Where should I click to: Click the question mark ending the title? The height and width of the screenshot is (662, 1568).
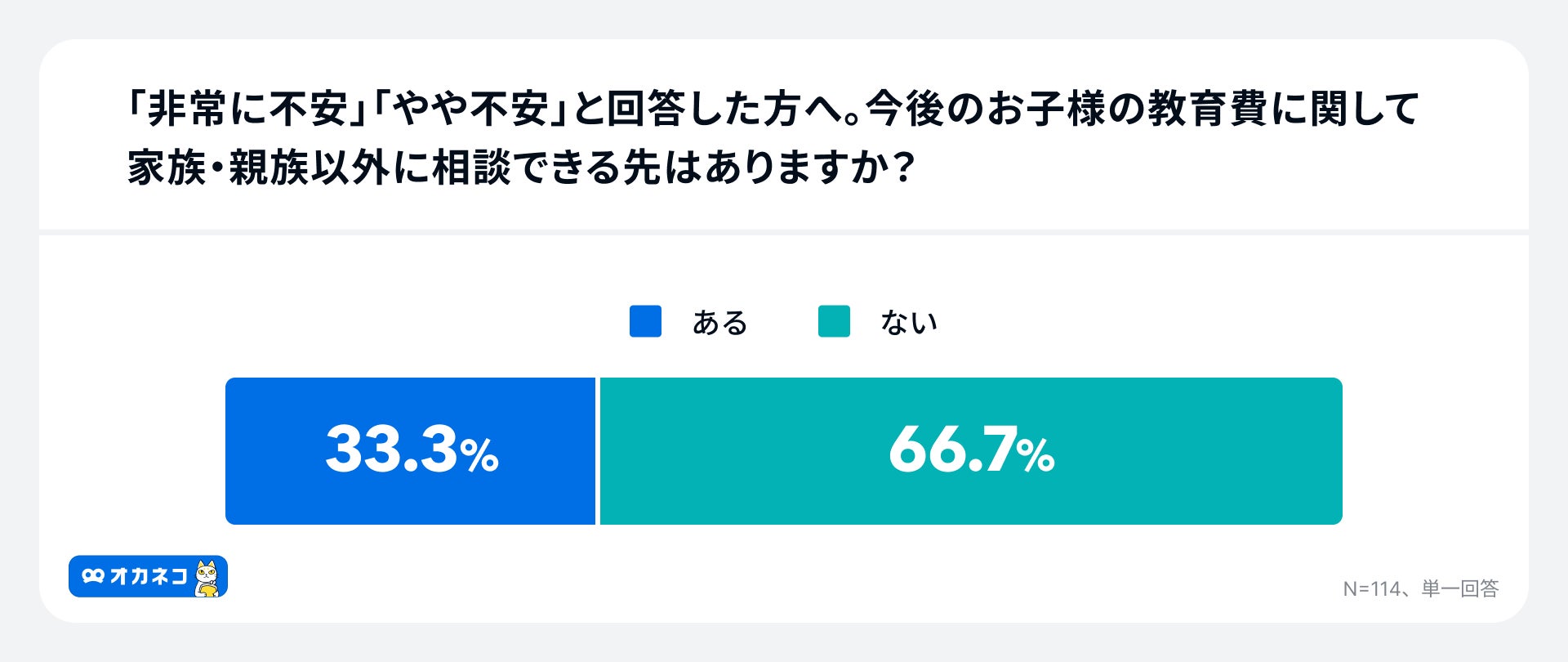902,168
